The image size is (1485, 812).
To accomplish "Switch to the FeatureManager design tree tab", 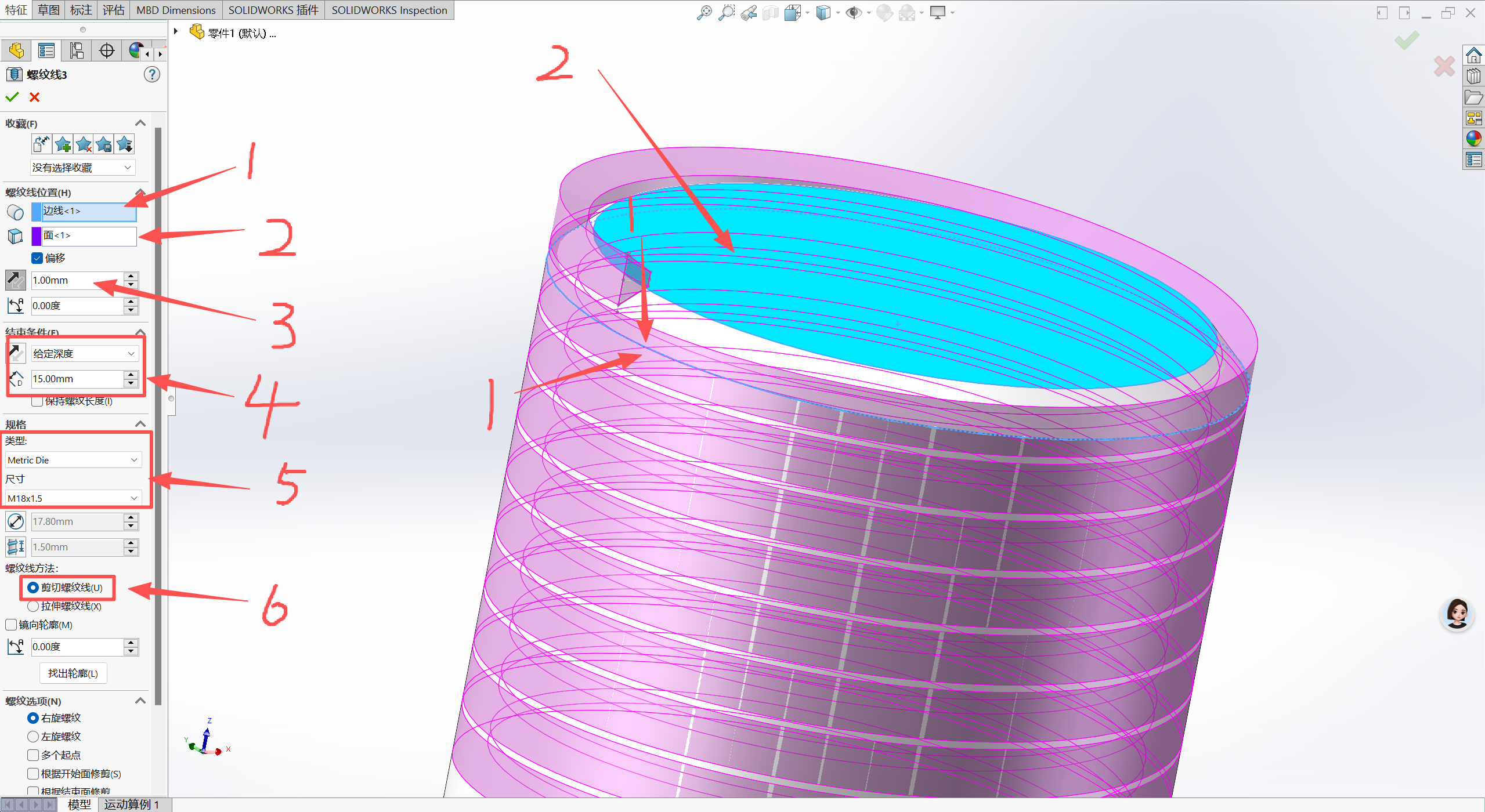I will point(16,51).
